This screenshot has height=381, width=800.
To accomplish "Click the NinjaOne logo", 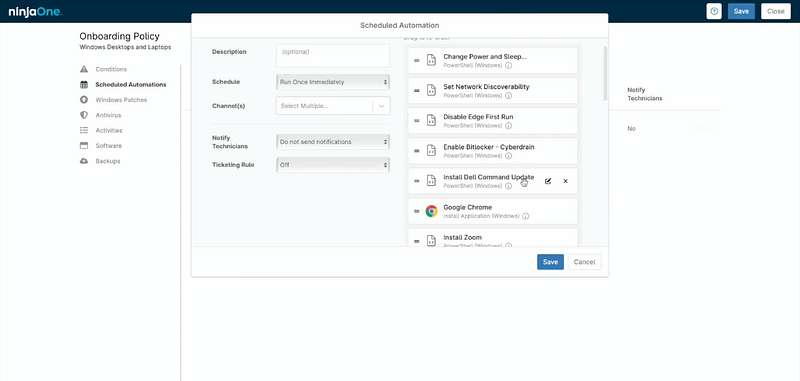I will pyautogui.click(x=35, y=11).
